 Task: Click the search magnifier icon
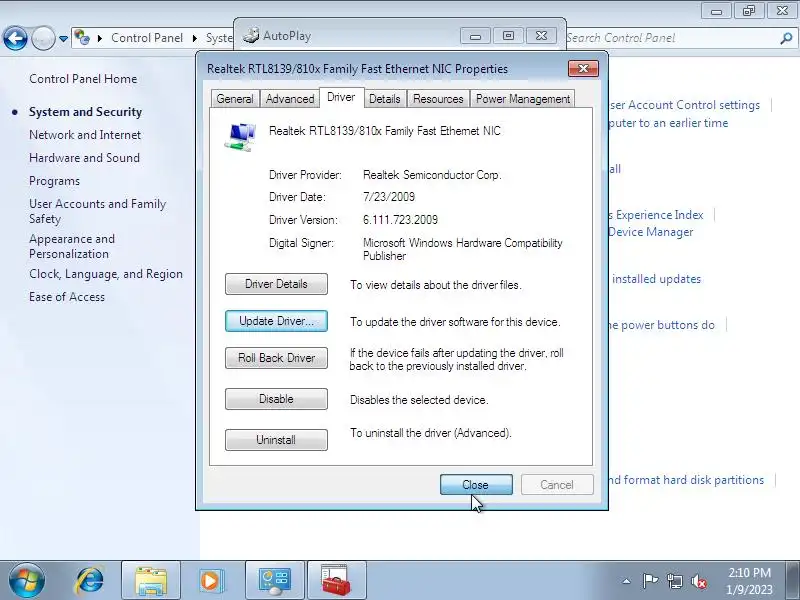click(x=786, y=38)
